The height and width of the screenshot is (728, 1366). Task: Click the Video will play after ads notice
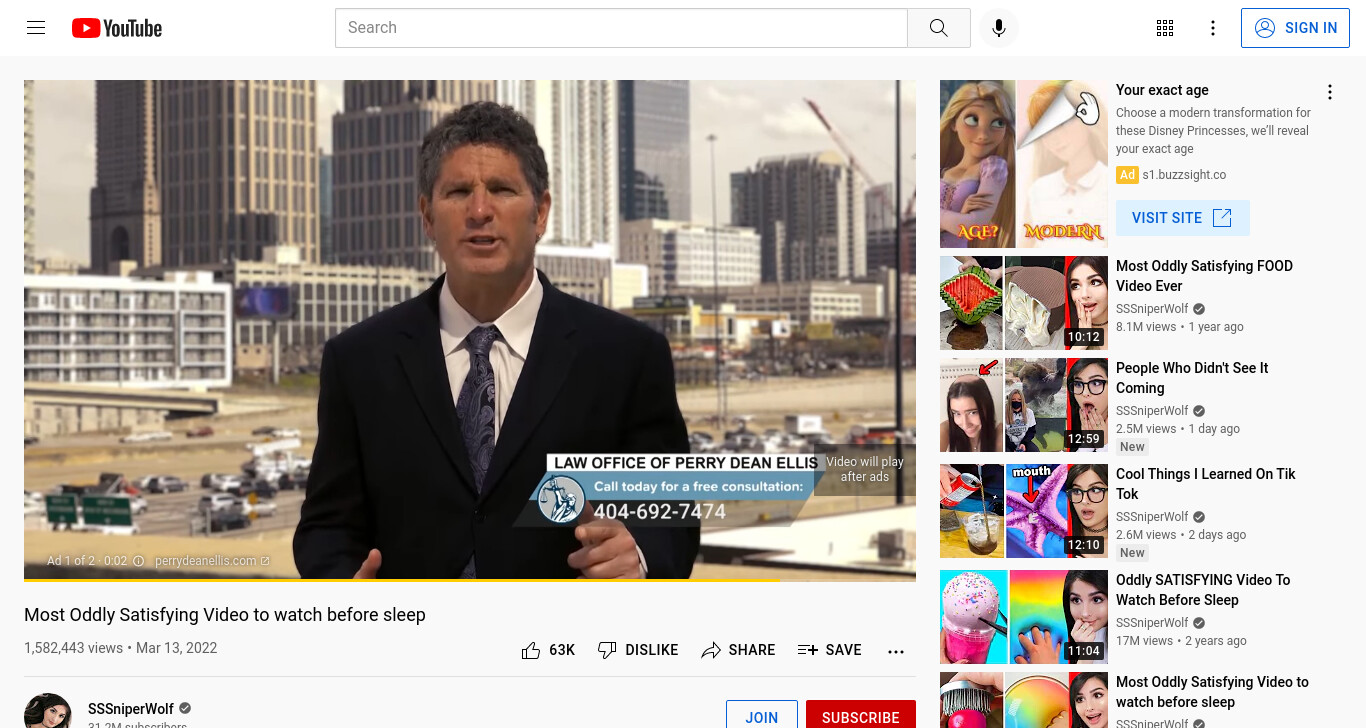coord(864,469)
